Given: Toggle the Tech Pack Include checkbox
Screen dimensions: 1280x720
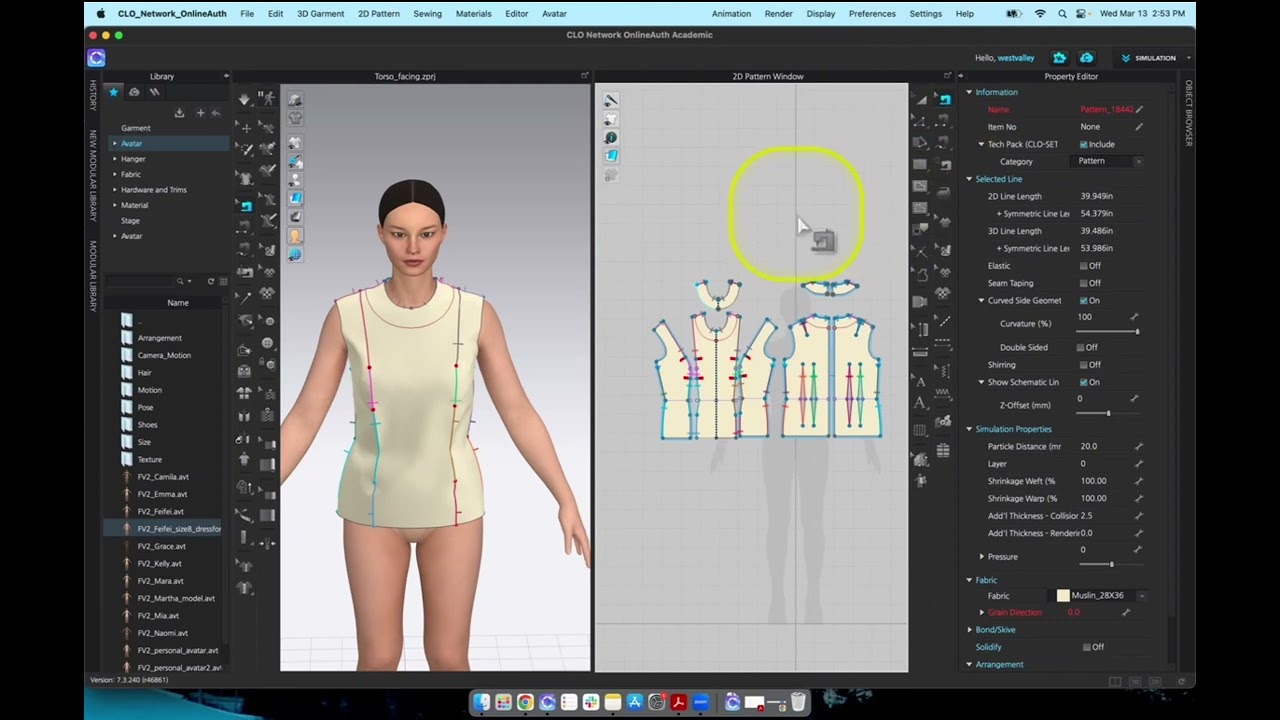Looking at the screenshot, I should (1084, 144).
